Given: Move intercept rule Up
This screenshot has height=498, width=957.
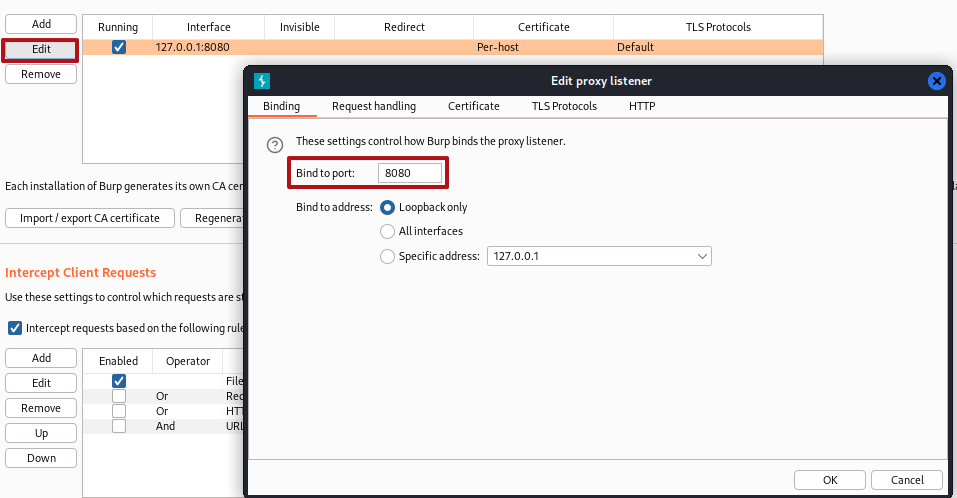Looking at the screenshot, I should point(41,433).
